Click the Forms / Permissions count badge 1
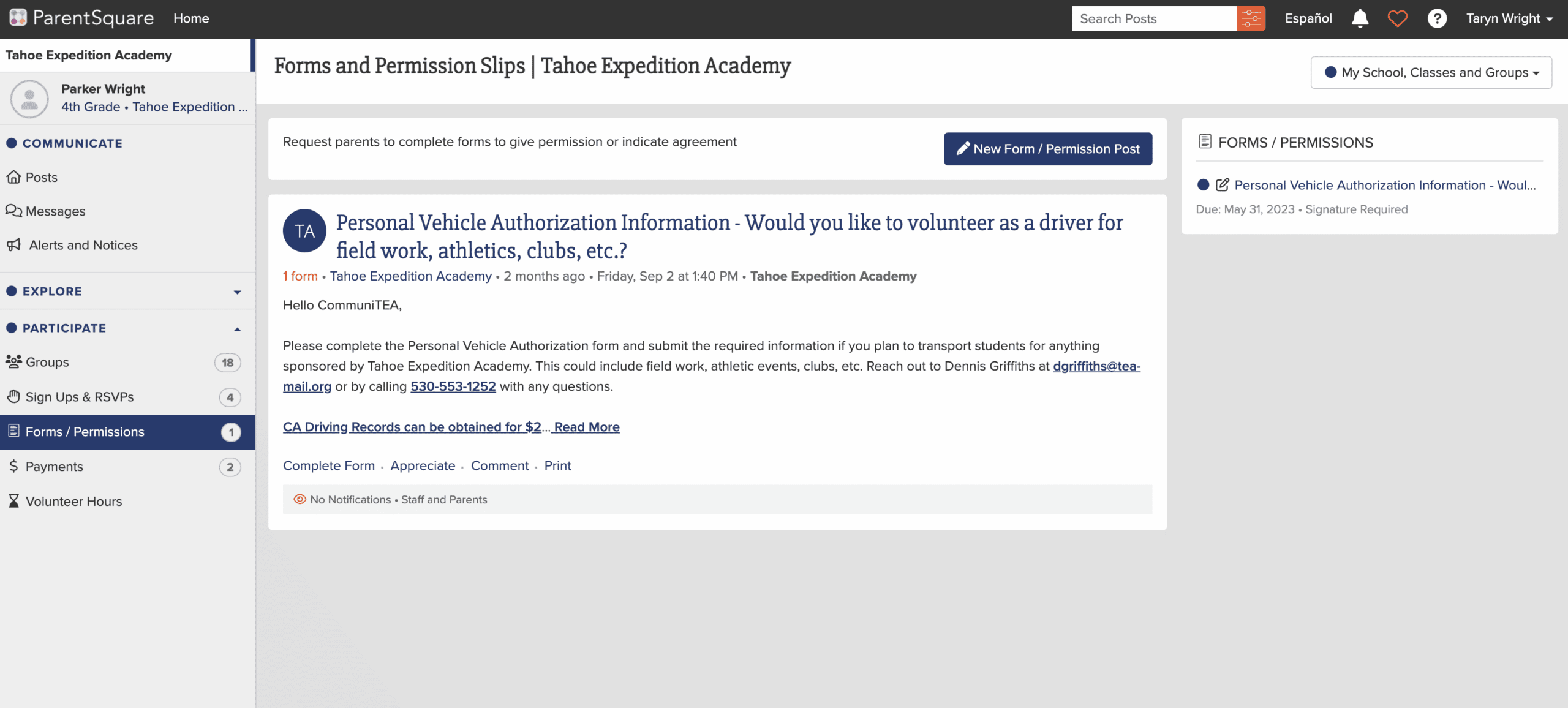Viewport: 1568px width, 708px height. coord(231,432)
